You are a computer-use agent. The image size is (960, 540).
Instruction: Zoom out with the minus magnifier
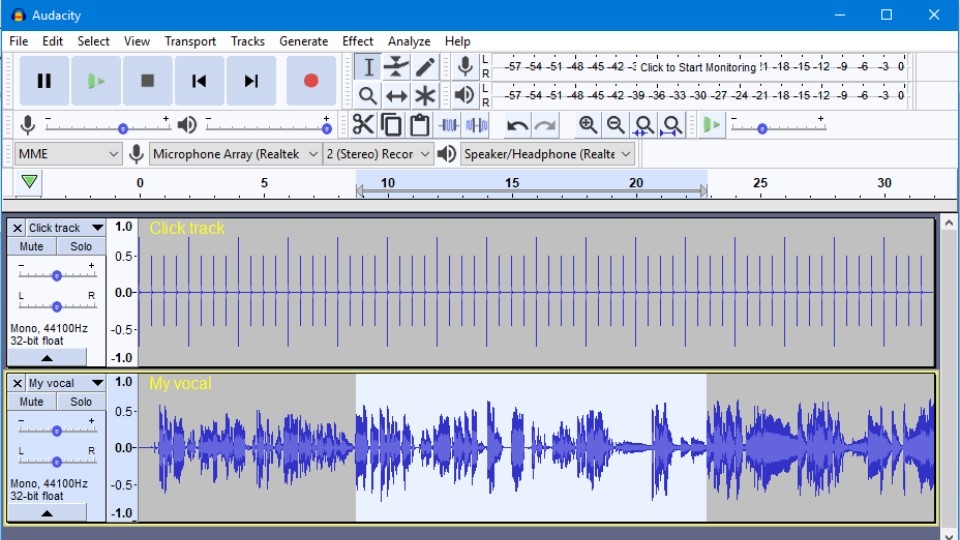[x=615, y=125]
